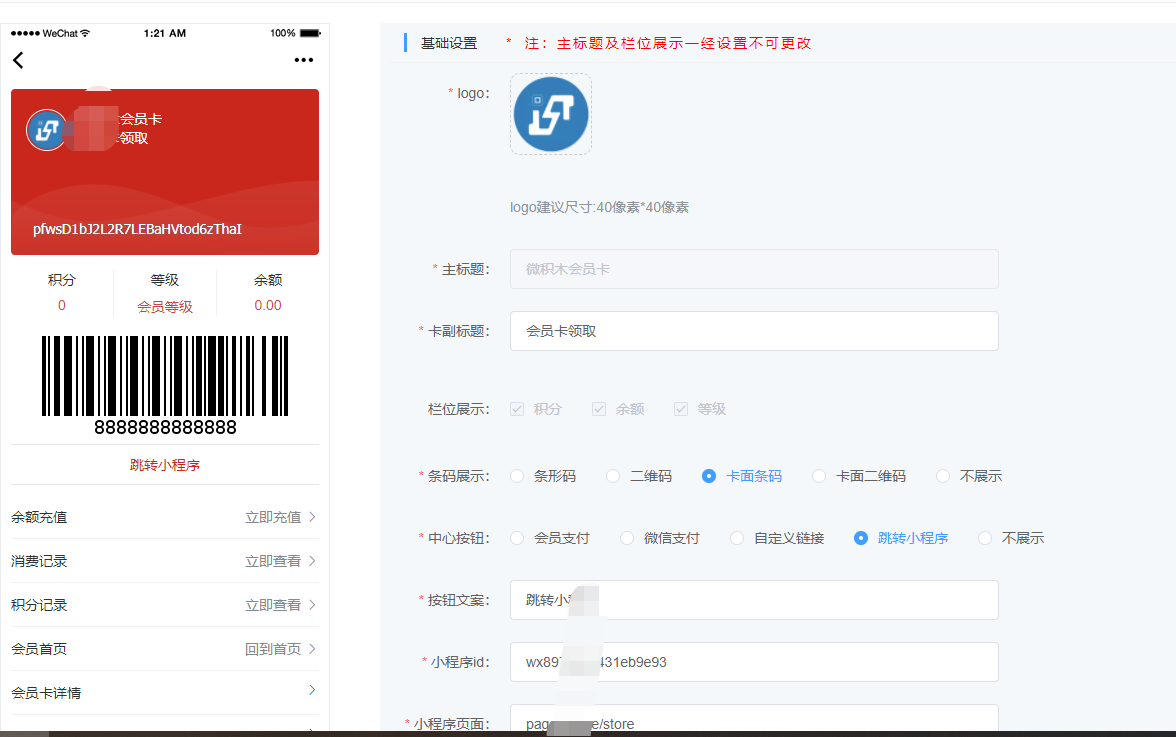
Task: Click the red 注 warning note
Action: click(x=659, y=43)
